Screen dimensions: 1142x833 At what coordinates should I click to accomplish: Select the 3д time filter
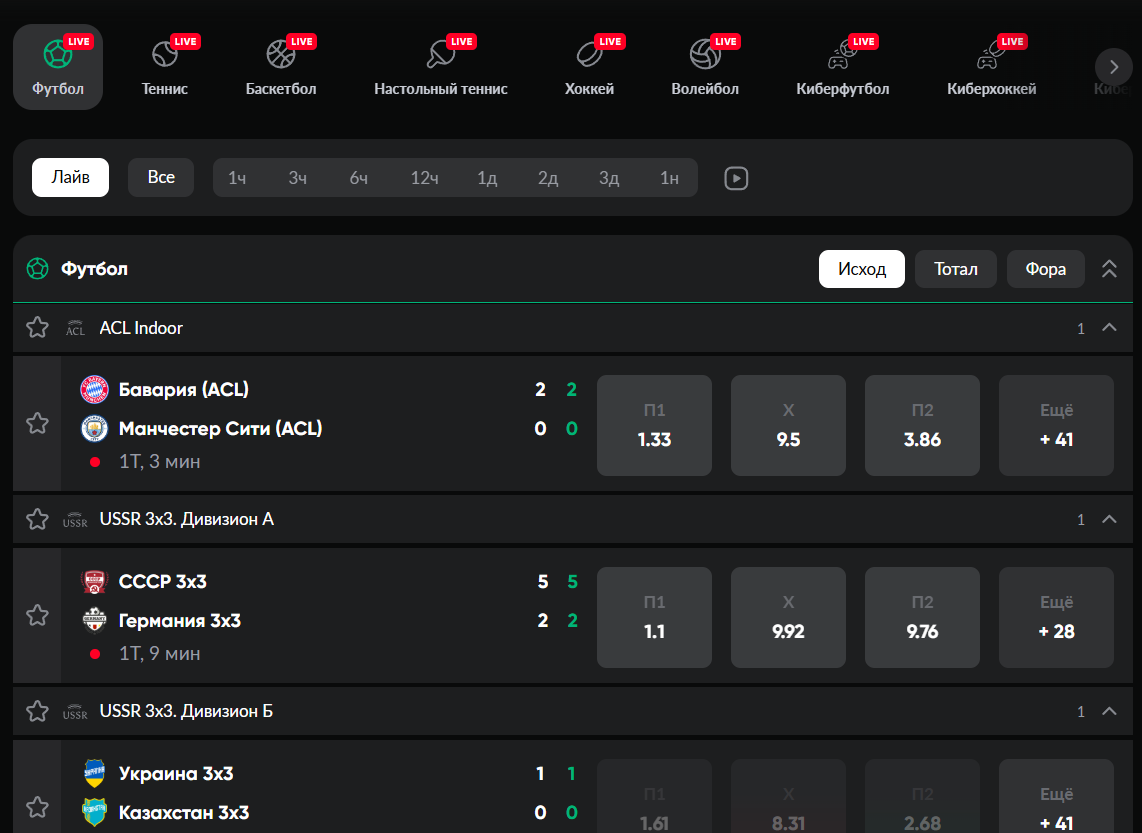[x=609, y=178]
